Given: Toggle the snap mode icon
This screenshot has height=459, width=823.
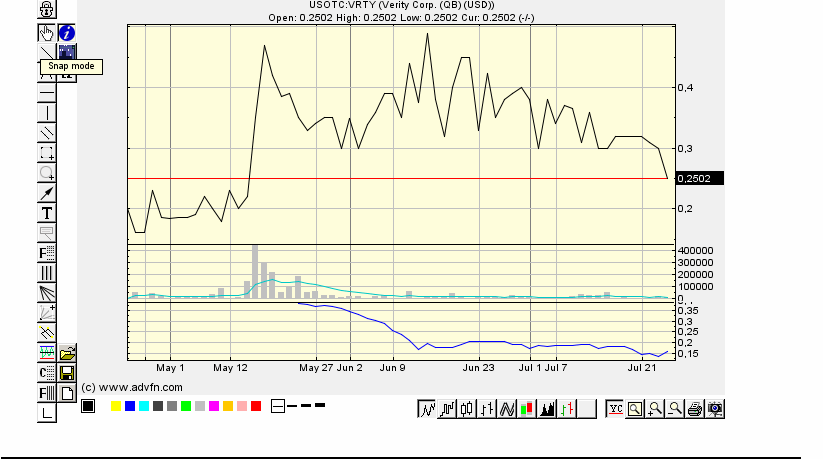Looking at the screenshot, I should pyautogui.click(x=67, y=51).
